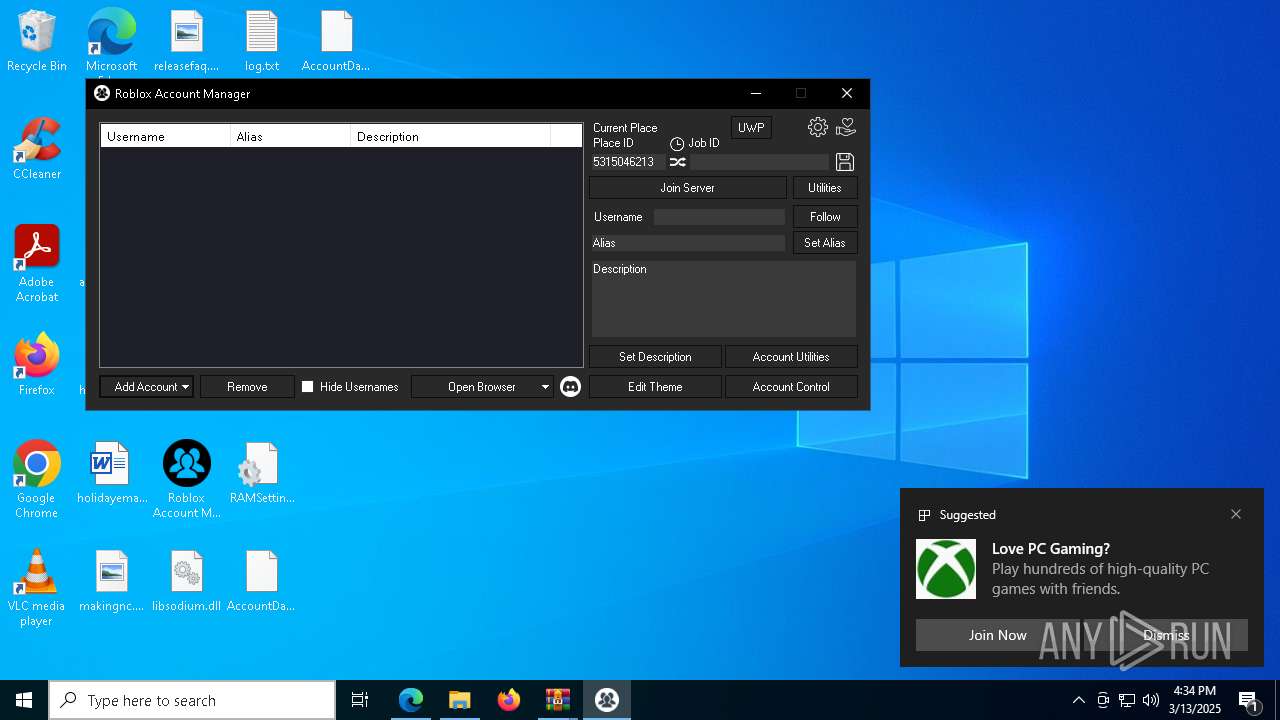Click the Job ID input field
Screen dimensions: 1280x720
click(x=760, y=162)
